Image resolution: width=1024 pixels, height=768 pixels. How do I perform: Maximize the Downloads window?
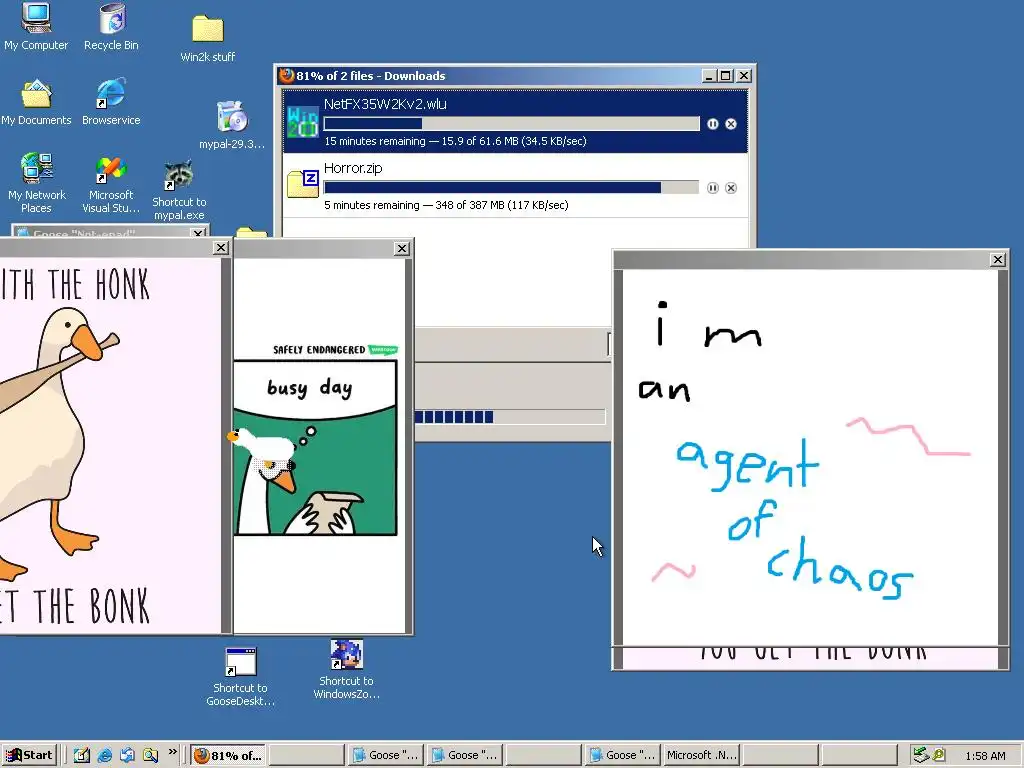(x=726, y=76)
